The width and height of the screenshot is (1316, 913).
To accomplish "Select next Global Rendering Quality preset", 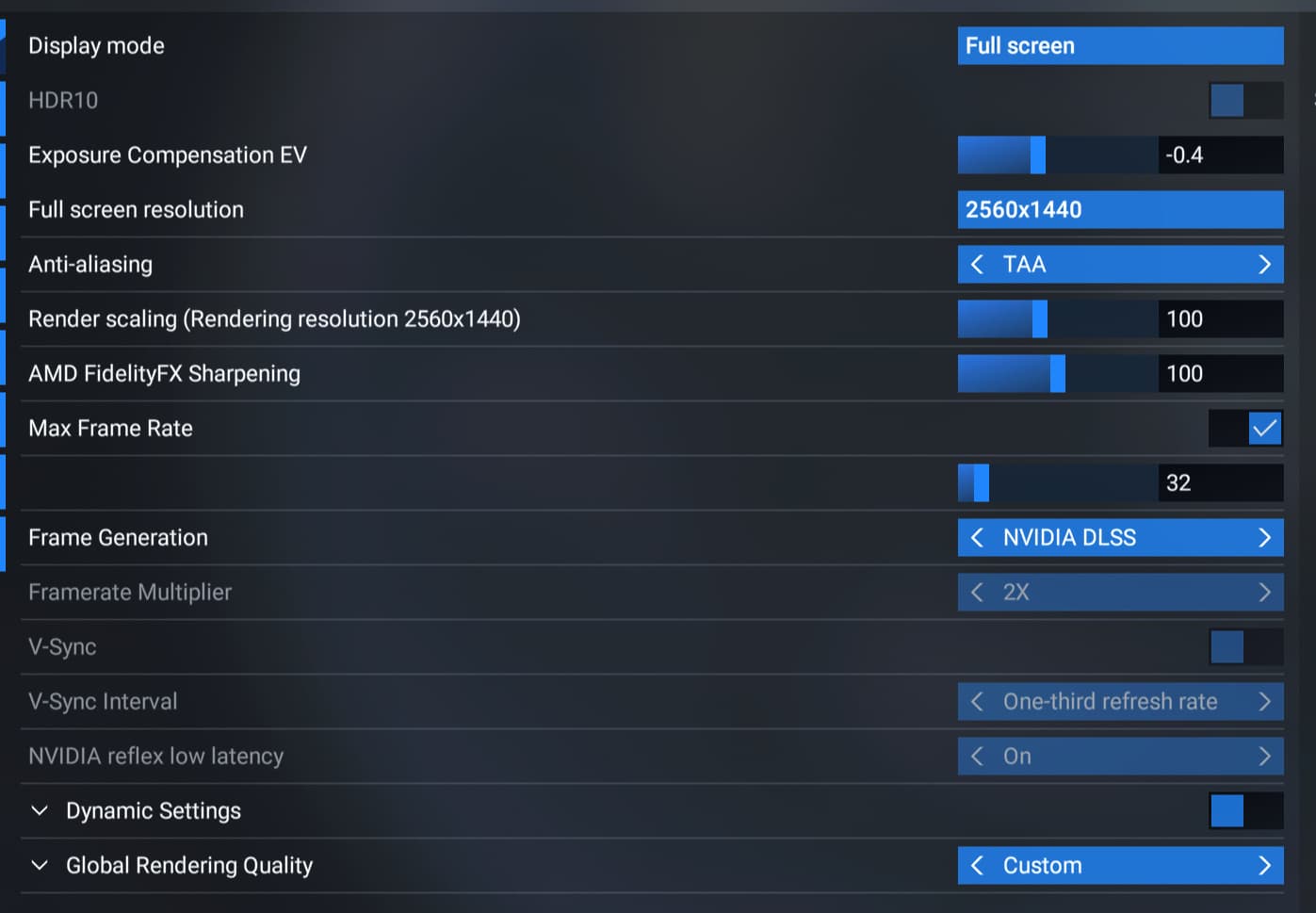I will 1264,865.
